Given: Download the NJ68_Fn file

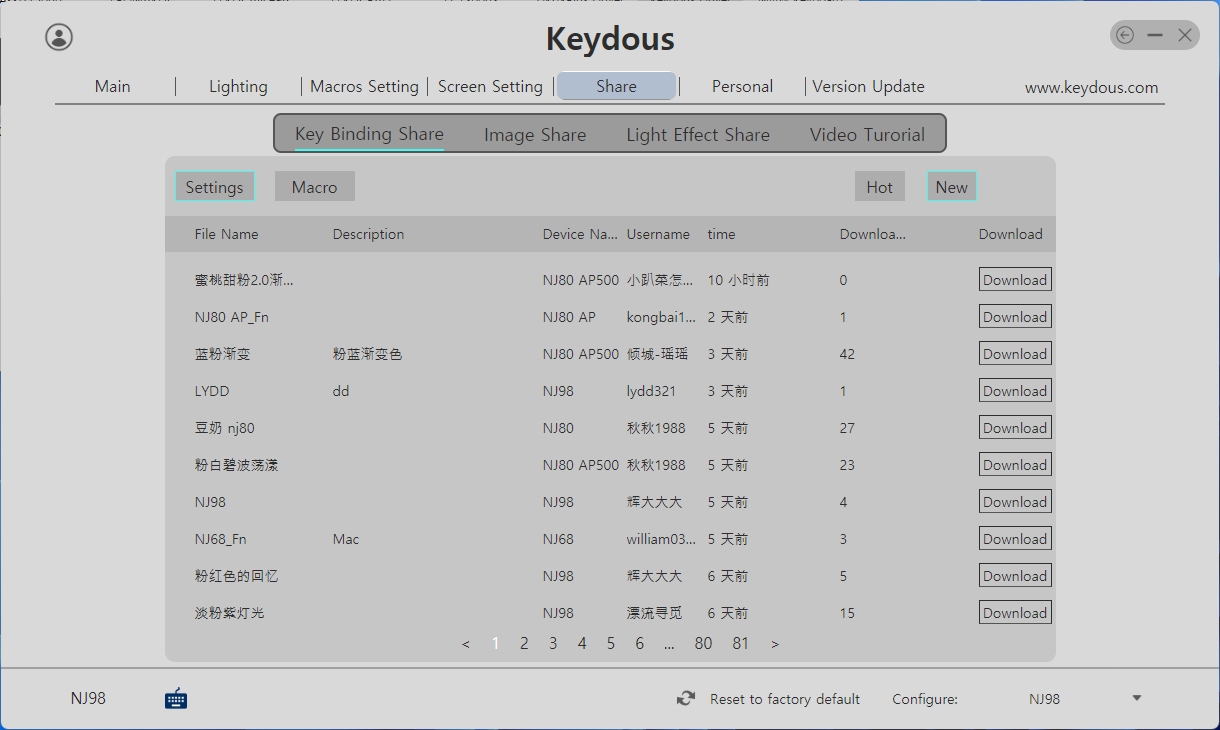Looking at the screenshot, I should 1015,539.
